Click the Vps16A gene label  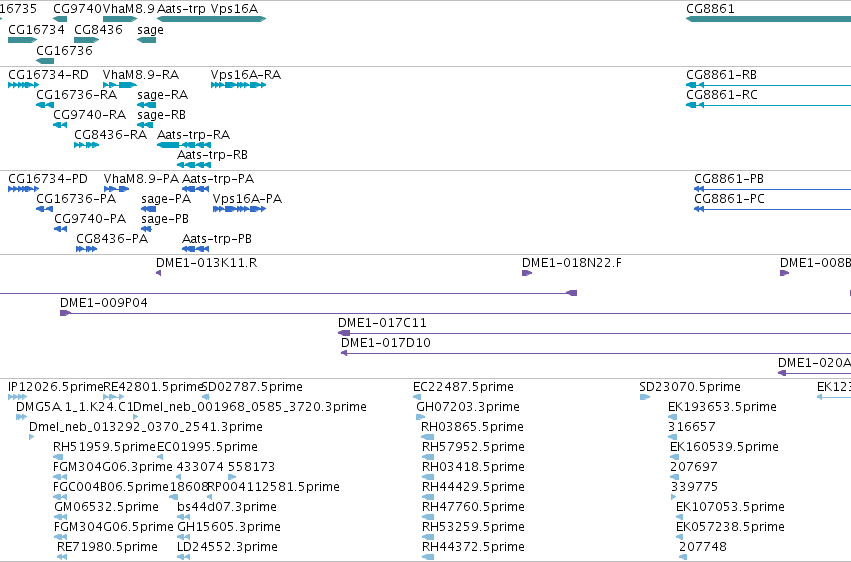pyautogui.click(x=234, y=9)
